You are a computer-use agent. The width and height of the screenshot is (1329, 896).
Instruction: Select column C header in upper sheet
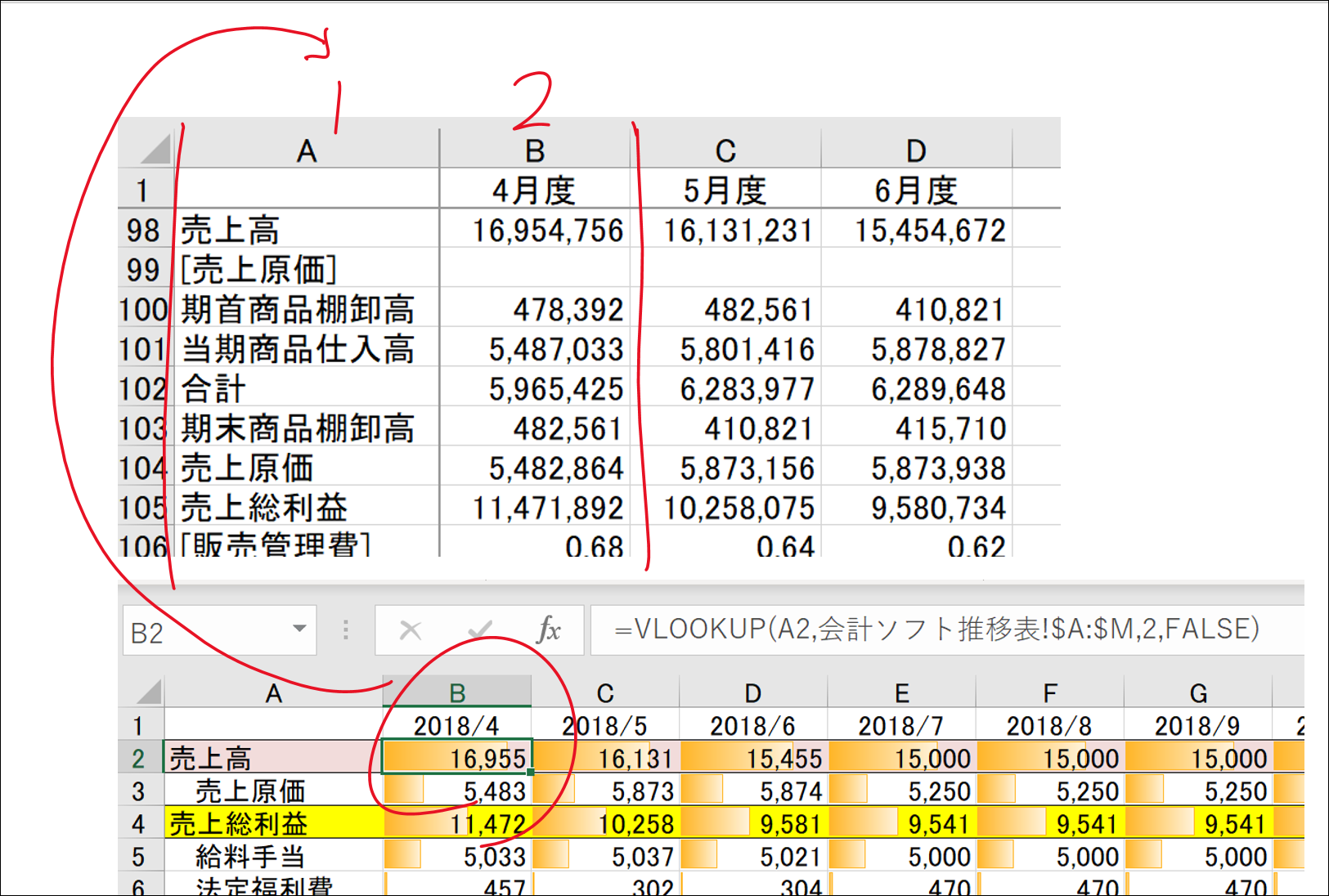coord(725,150)
